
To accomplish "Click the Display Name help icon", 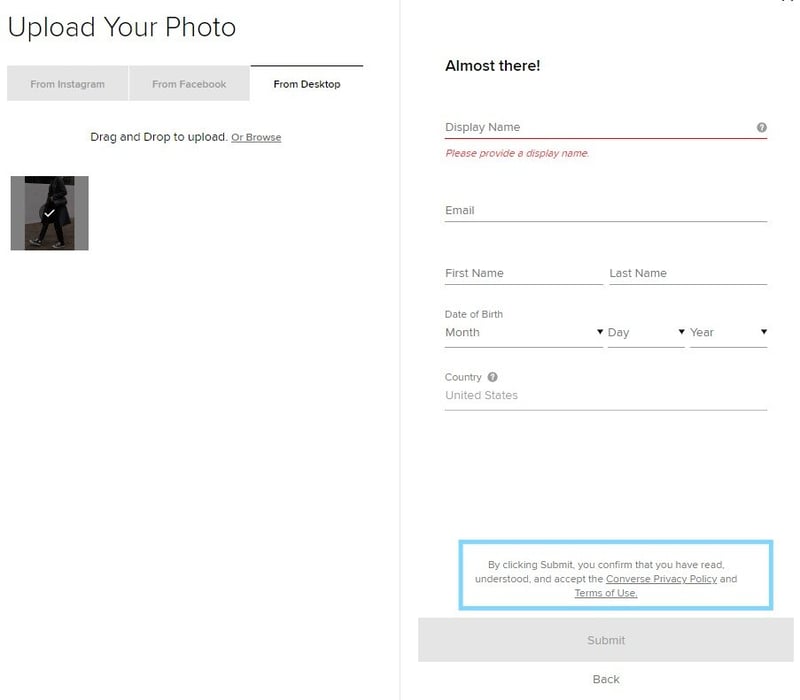I will [762, 126].
